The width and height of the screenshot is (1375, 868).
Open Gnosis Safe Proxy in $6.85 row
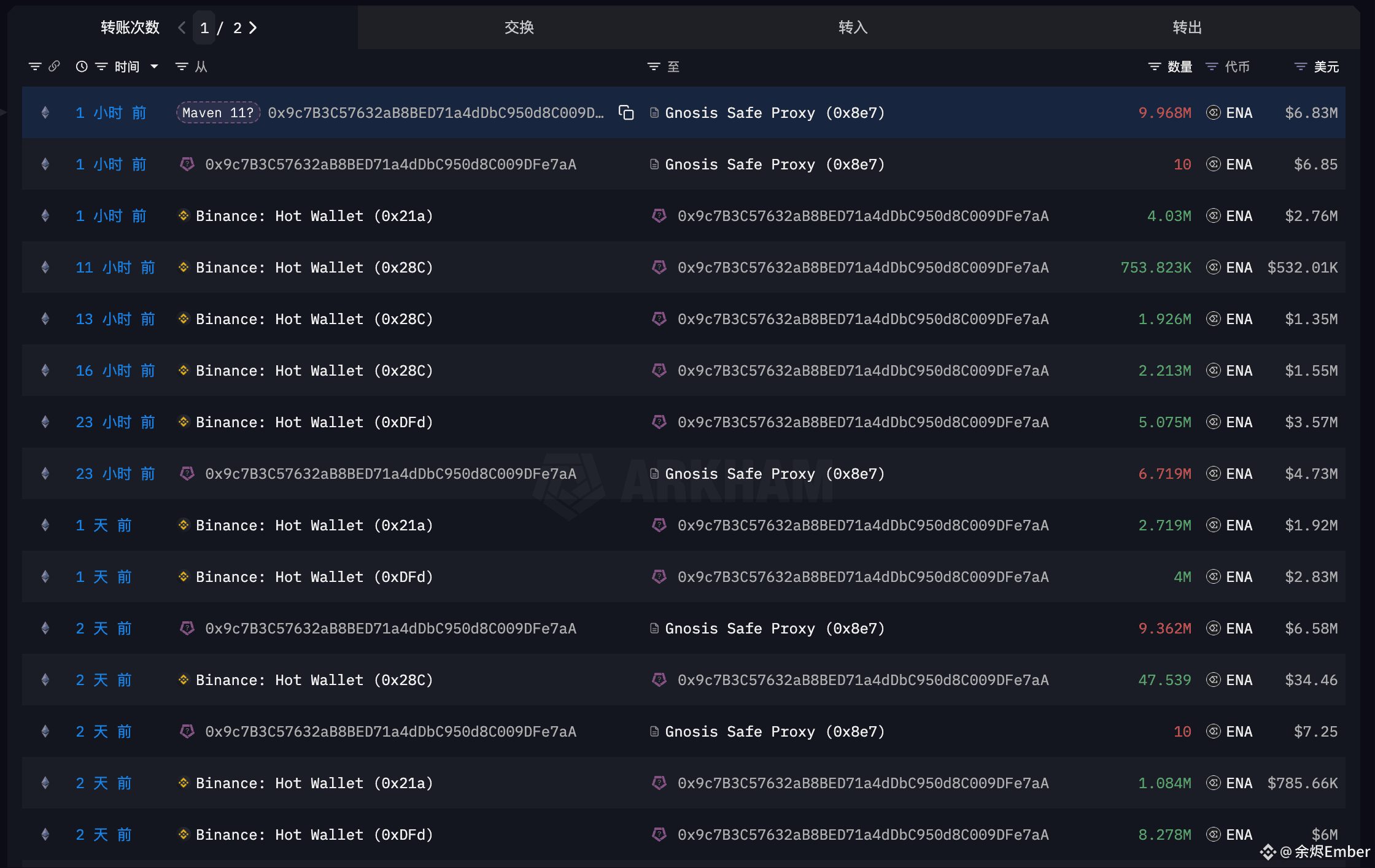775,164
